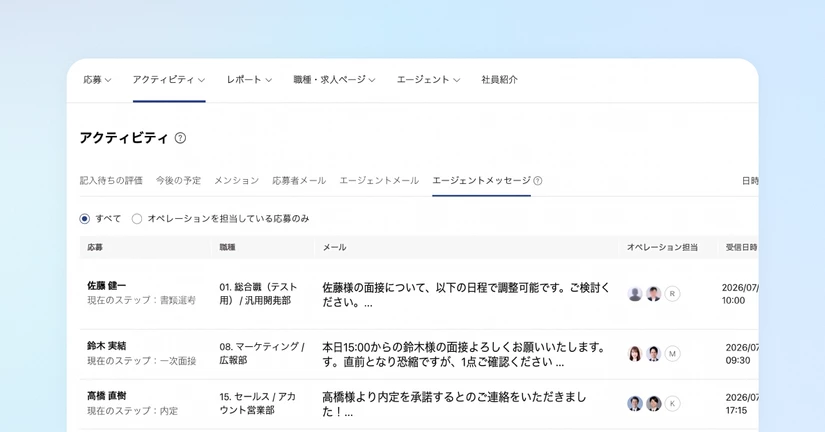The image size is (825, 432).
Task: Open the 応募者メール tab
Action: click(x=299, y=180)
